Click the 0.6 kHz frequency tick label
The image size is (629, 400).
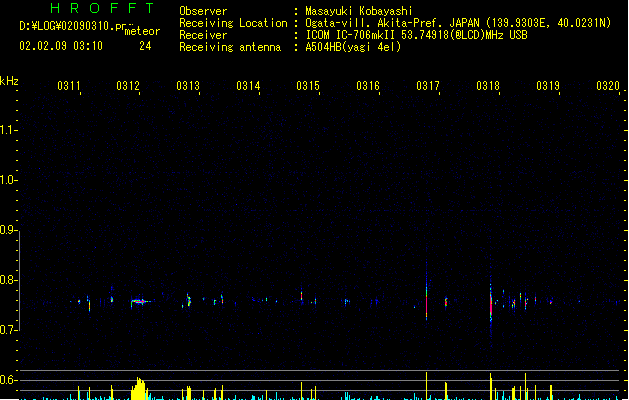pyautogui.click(x=7, y=380)
